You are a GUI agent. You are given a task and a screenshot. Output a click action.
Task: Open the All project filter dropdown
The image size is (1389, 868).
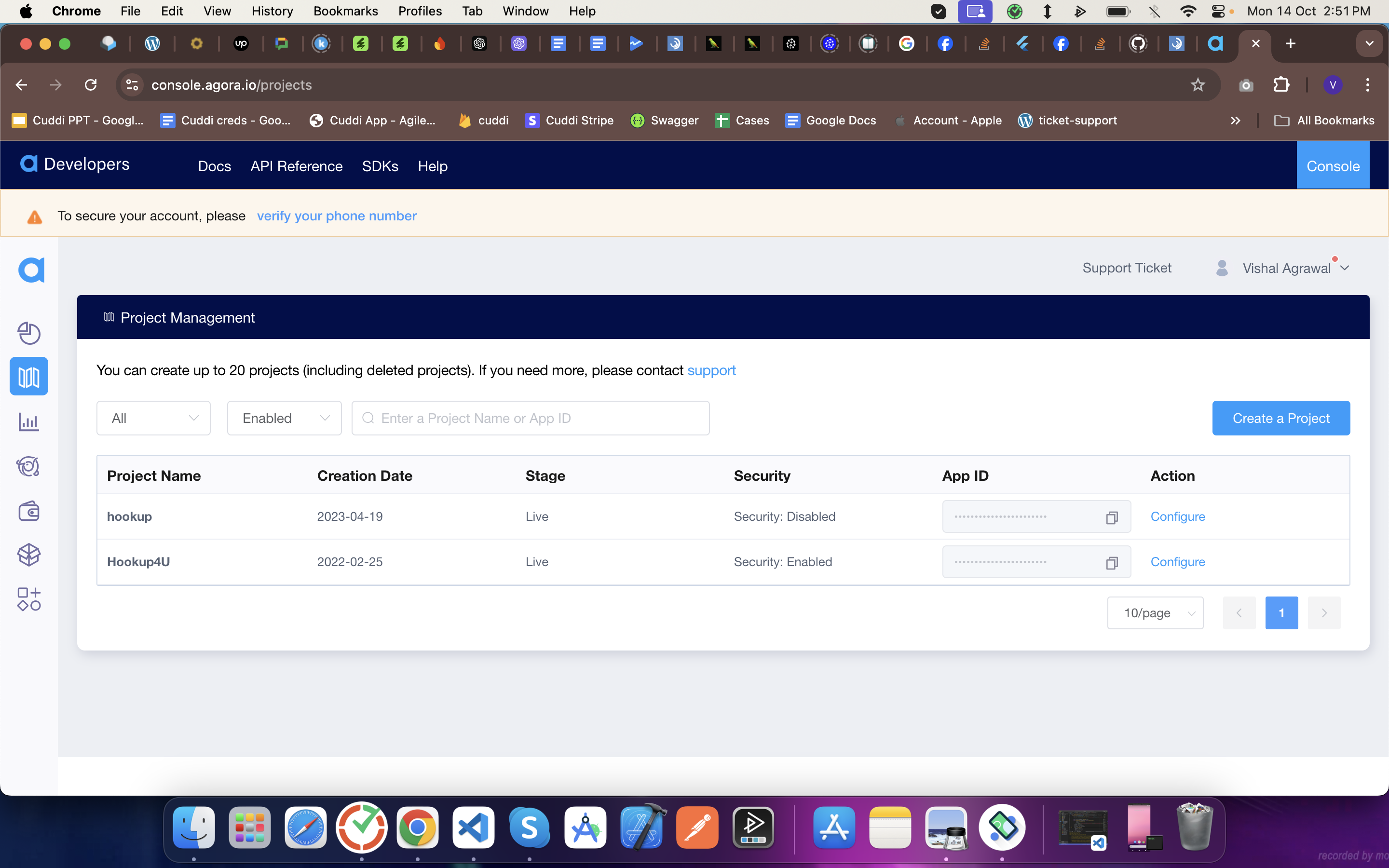tap(153, 418)
